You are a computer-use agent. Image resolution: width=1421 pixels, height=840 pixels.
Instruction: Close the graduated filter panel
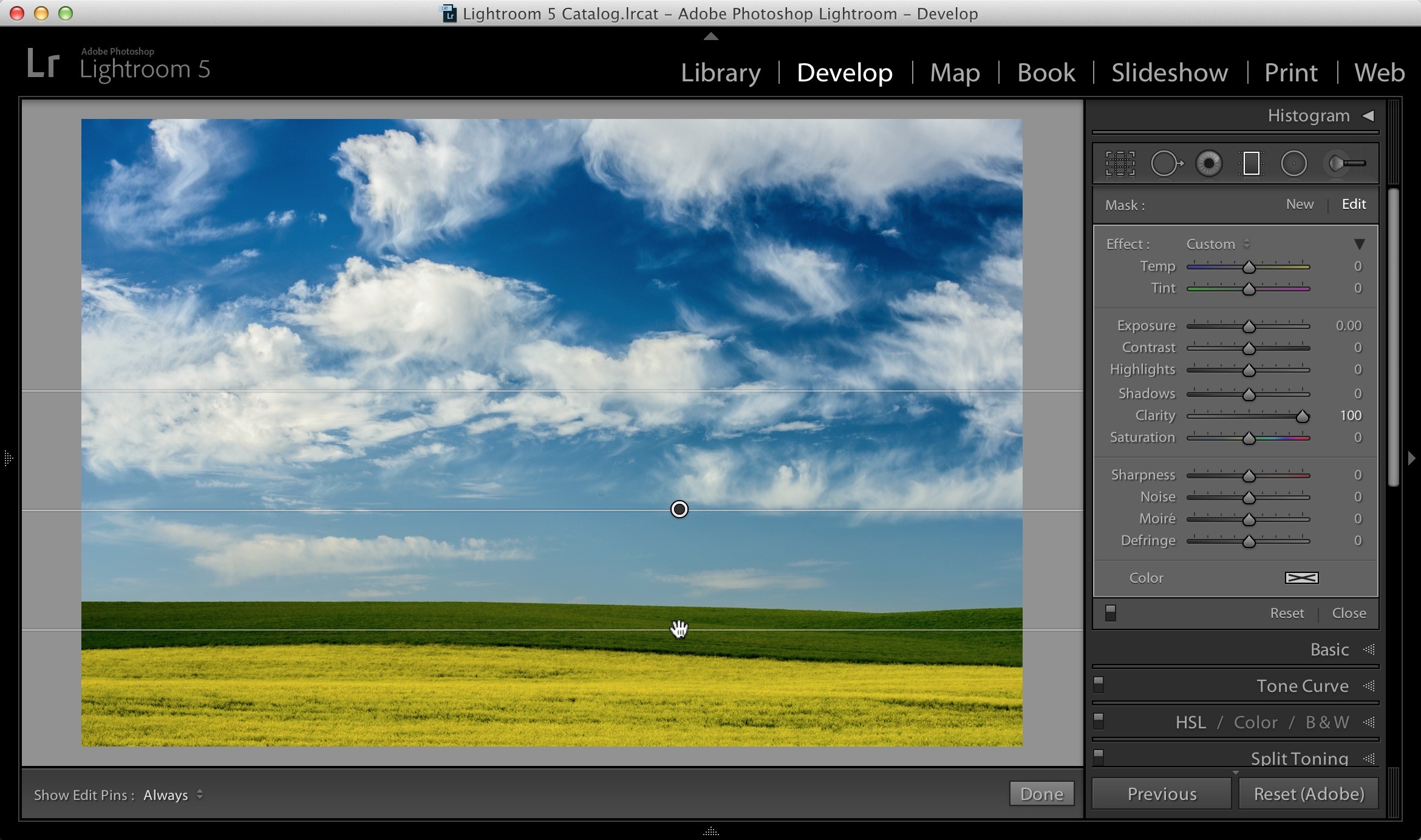tap(1349, 613)
